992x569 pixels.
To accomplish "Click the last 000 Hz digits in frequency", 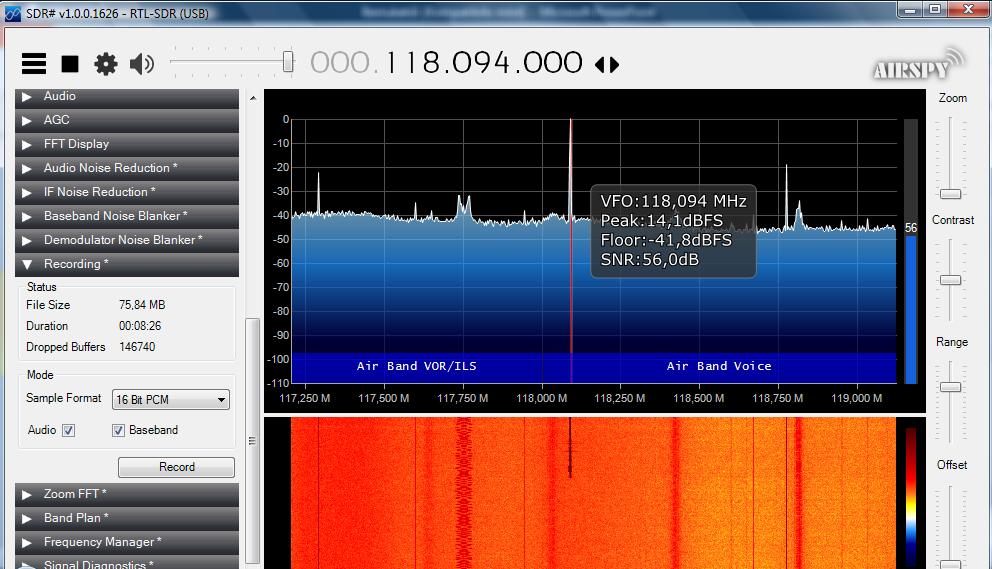I will pyautogui.click(x=552, y=63).
